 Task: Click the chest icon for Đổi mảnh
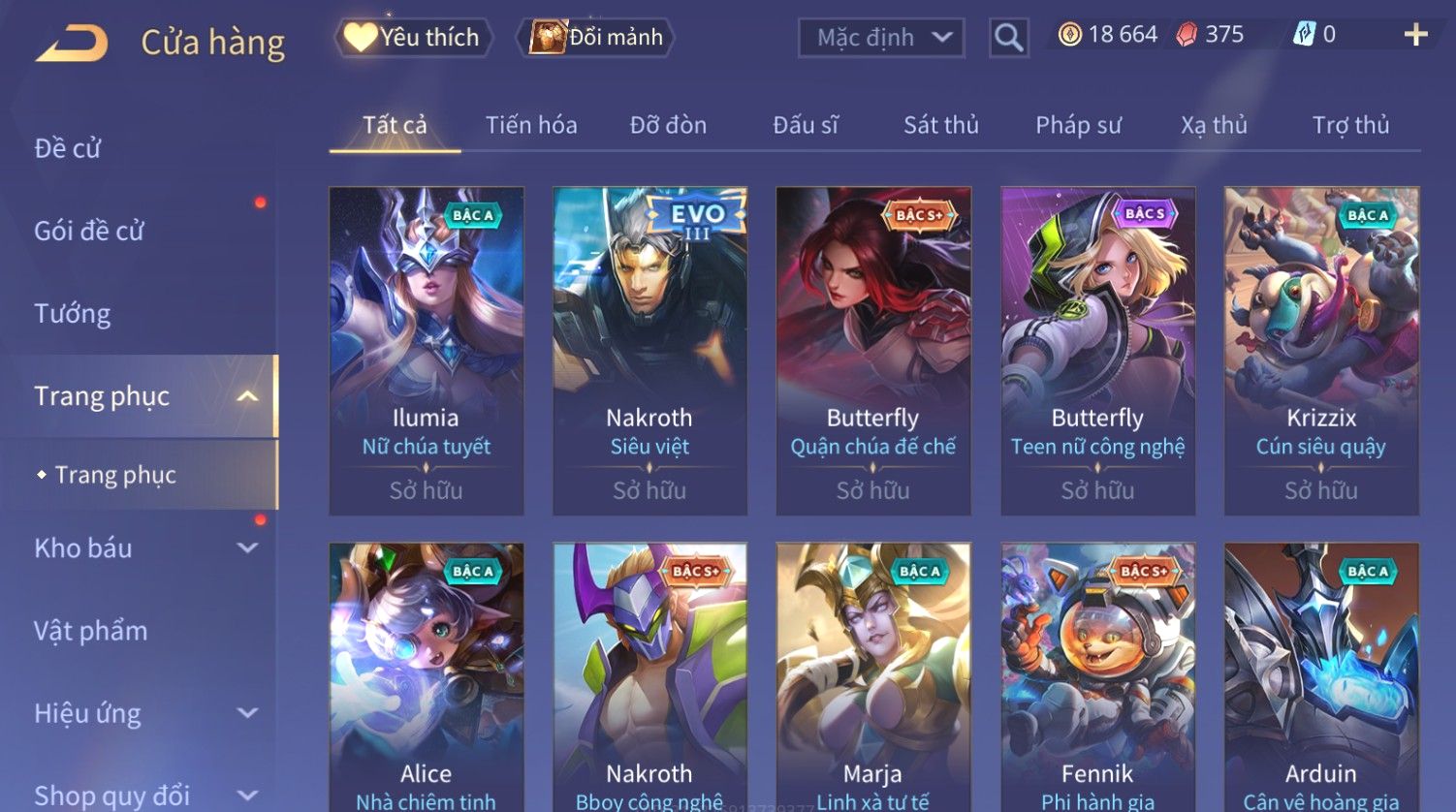[548, 37]
